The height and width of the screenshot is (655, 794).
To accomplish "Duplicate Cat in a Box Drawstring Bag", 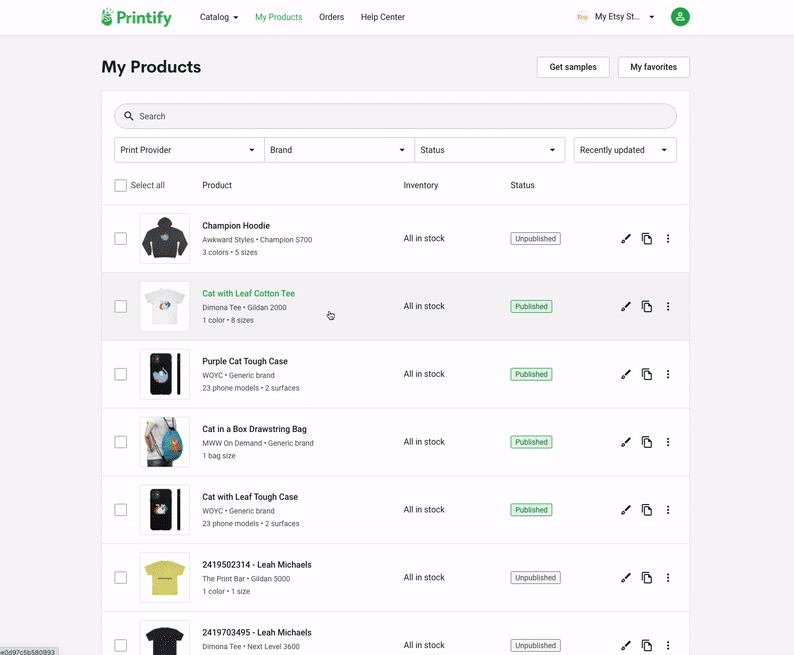I will coord(647,442).
